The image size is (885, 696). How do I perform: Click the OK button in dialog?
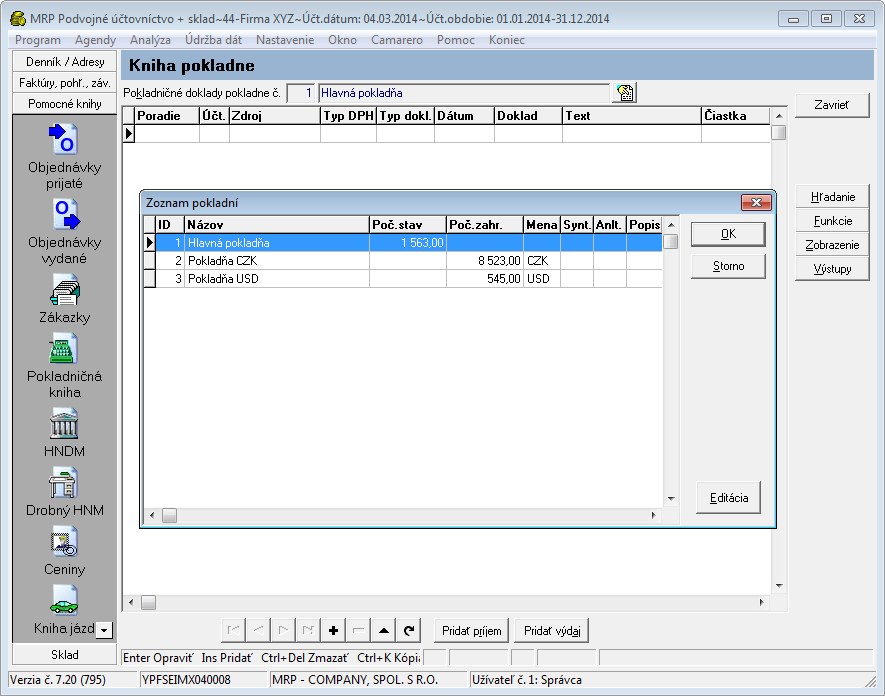(728, 234)
